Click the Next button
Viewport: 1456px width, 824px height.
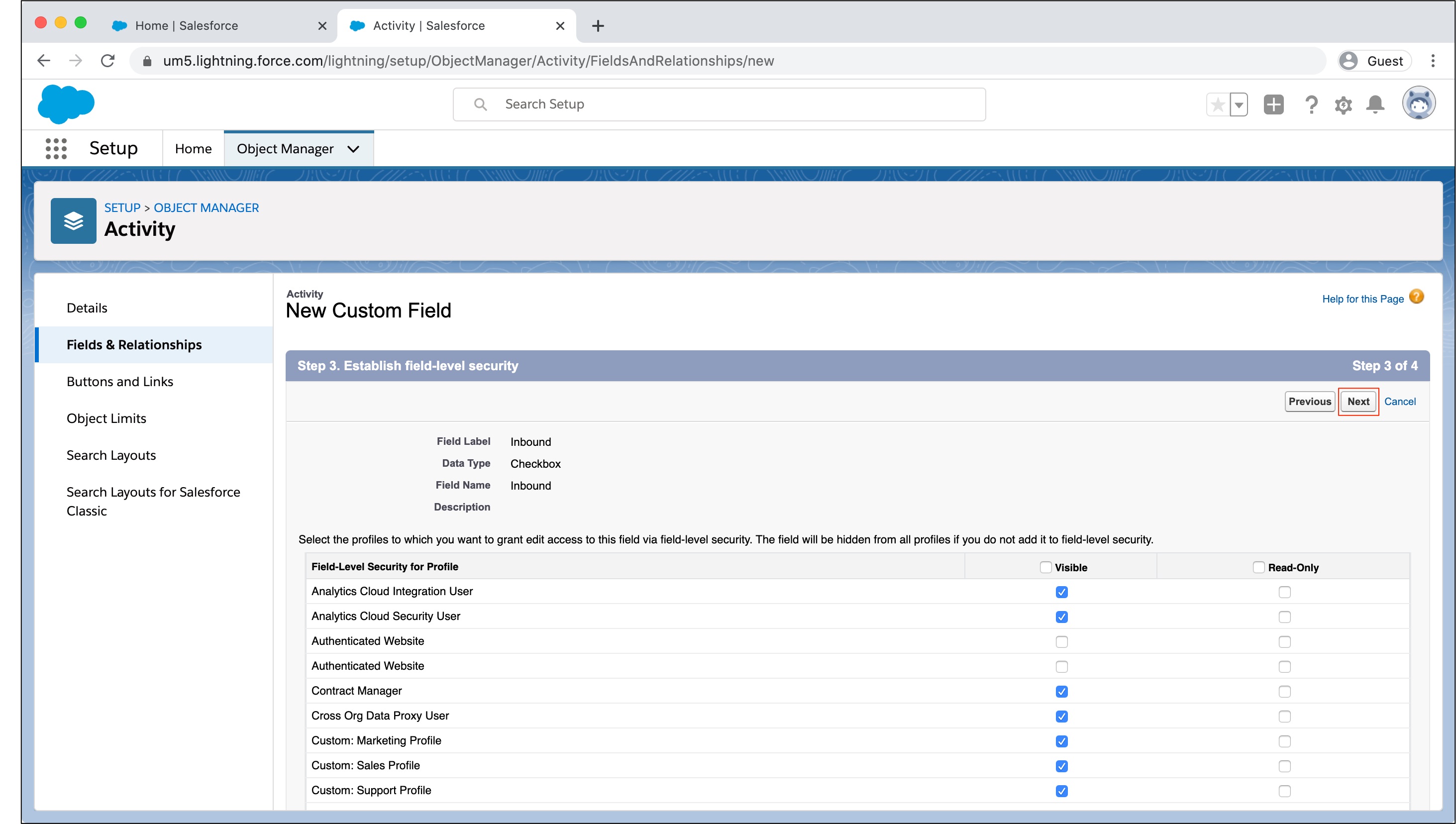coord(1358,401)
